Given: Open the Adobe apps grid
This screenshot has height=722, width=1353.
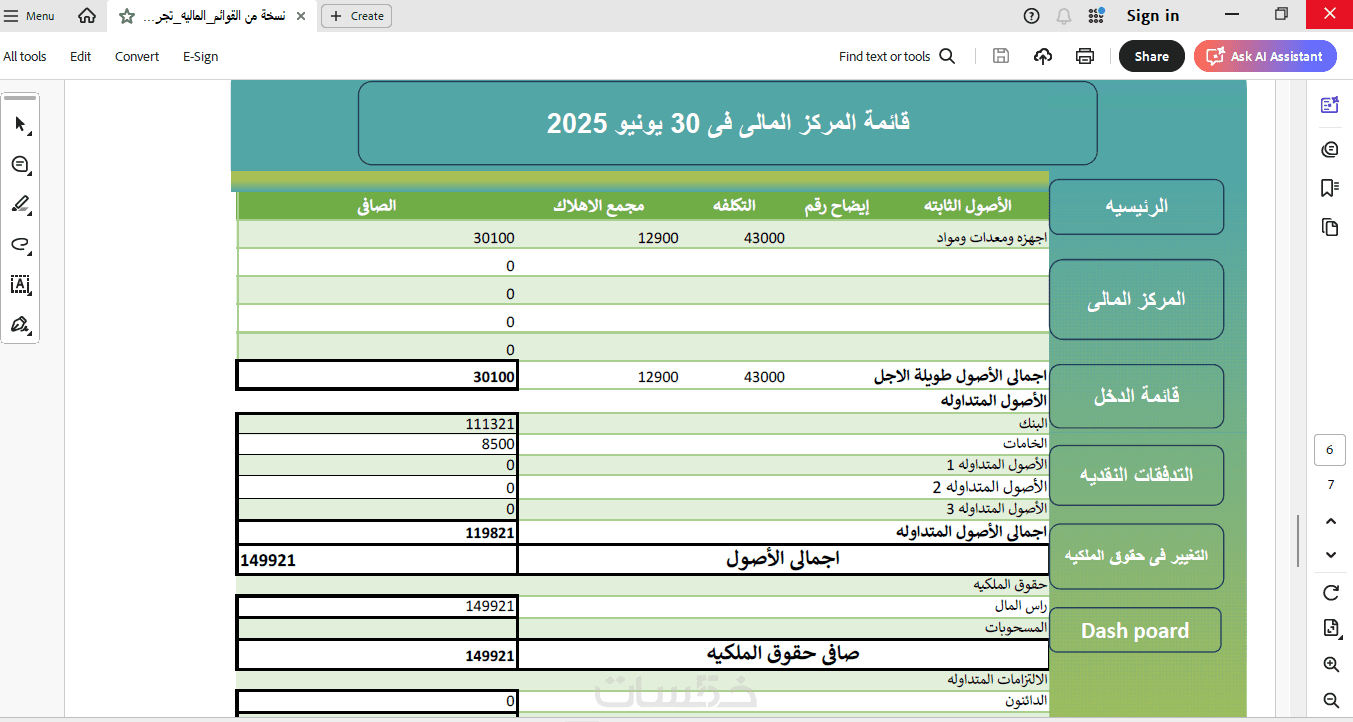Looking at the screenshot, I should click(x=1096, y=16).
